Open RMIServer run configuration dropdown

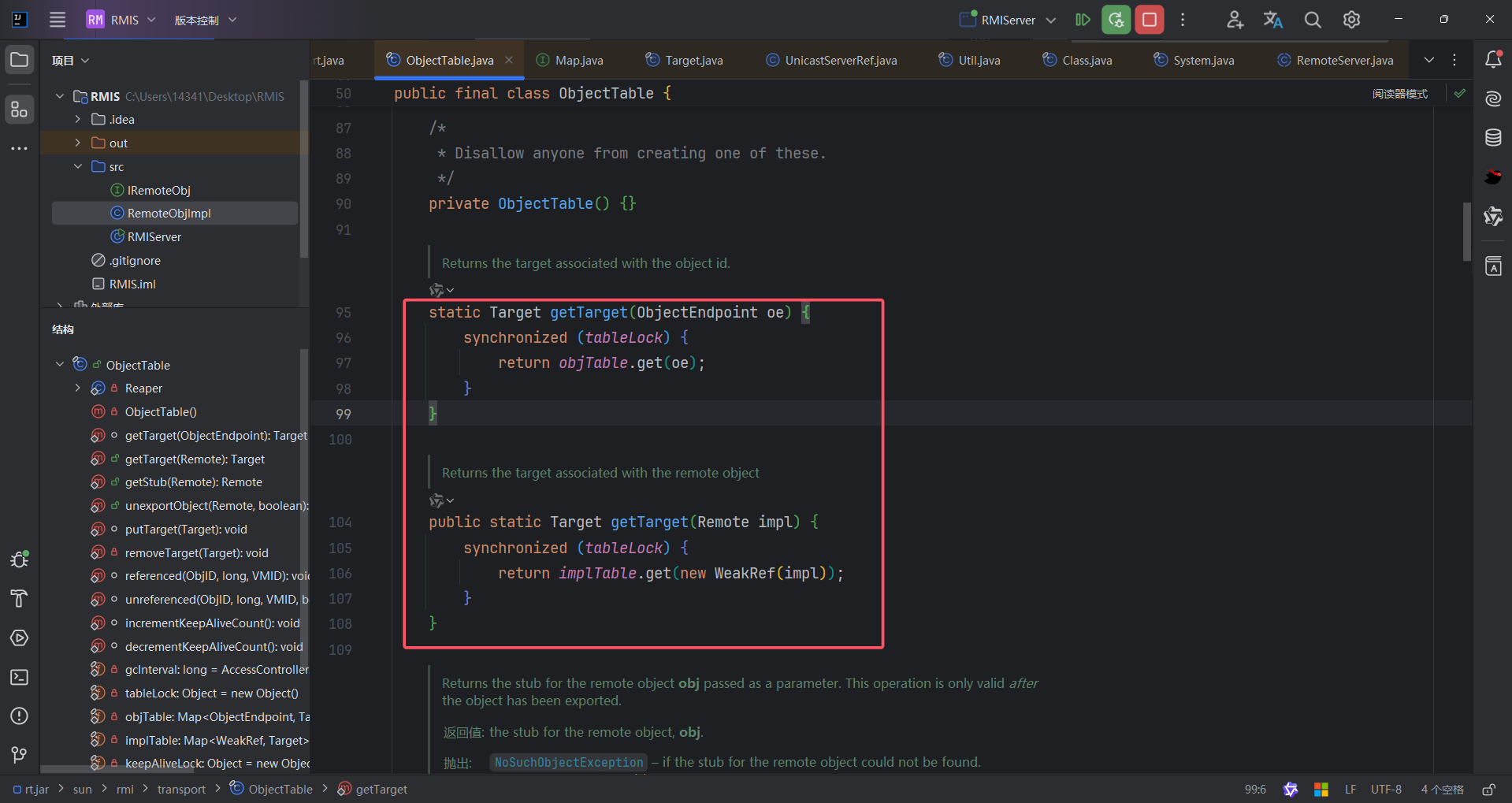(x=1008, y=20)
